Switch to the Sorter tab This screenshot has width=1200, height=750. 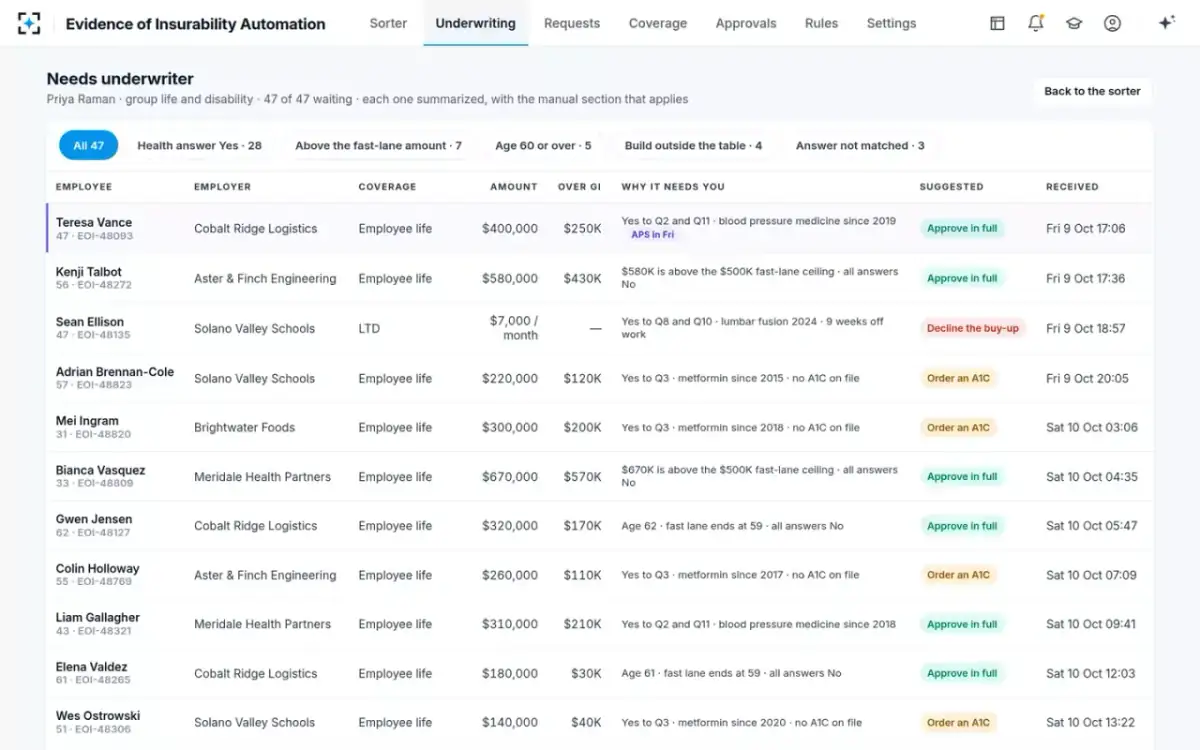(388, 23)
